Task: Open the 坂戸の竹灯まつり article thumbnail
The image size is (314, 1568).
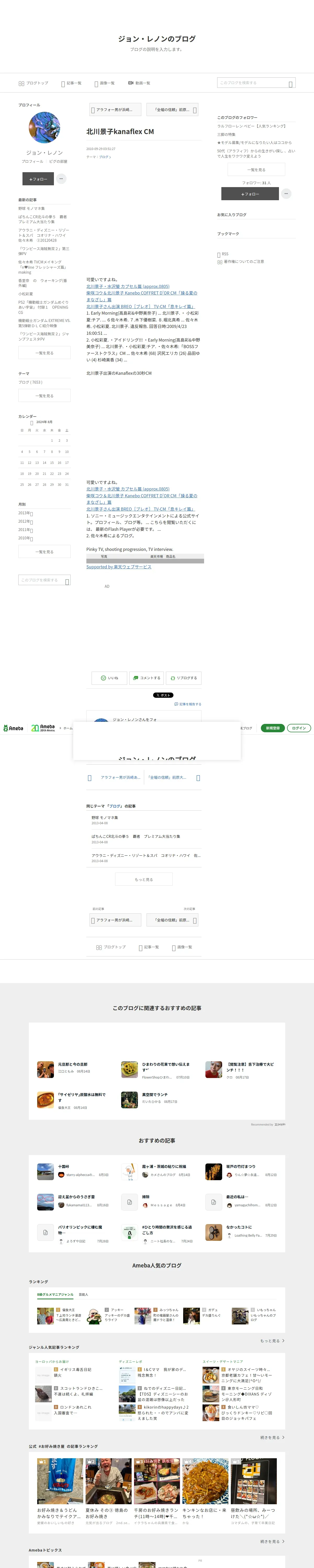Action: pyautogui.click(x=214, y=1172)
